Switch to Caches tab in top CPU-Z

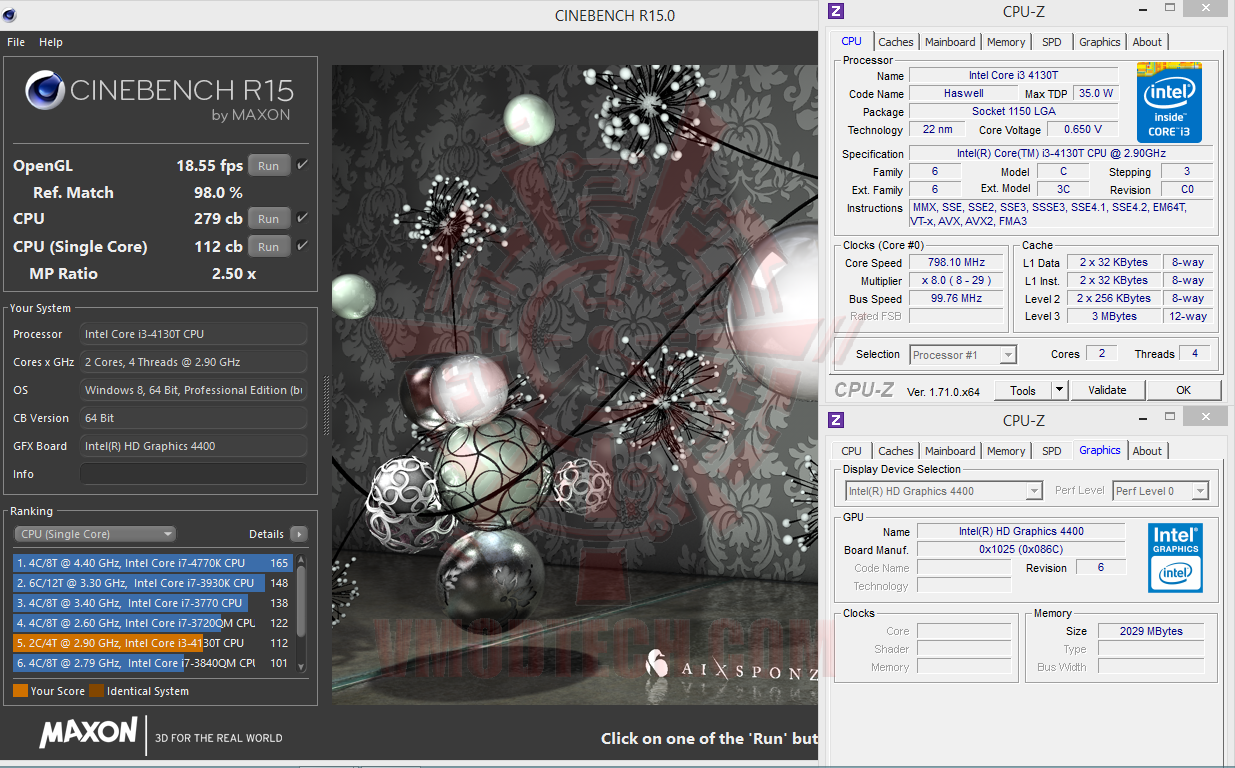896,42
